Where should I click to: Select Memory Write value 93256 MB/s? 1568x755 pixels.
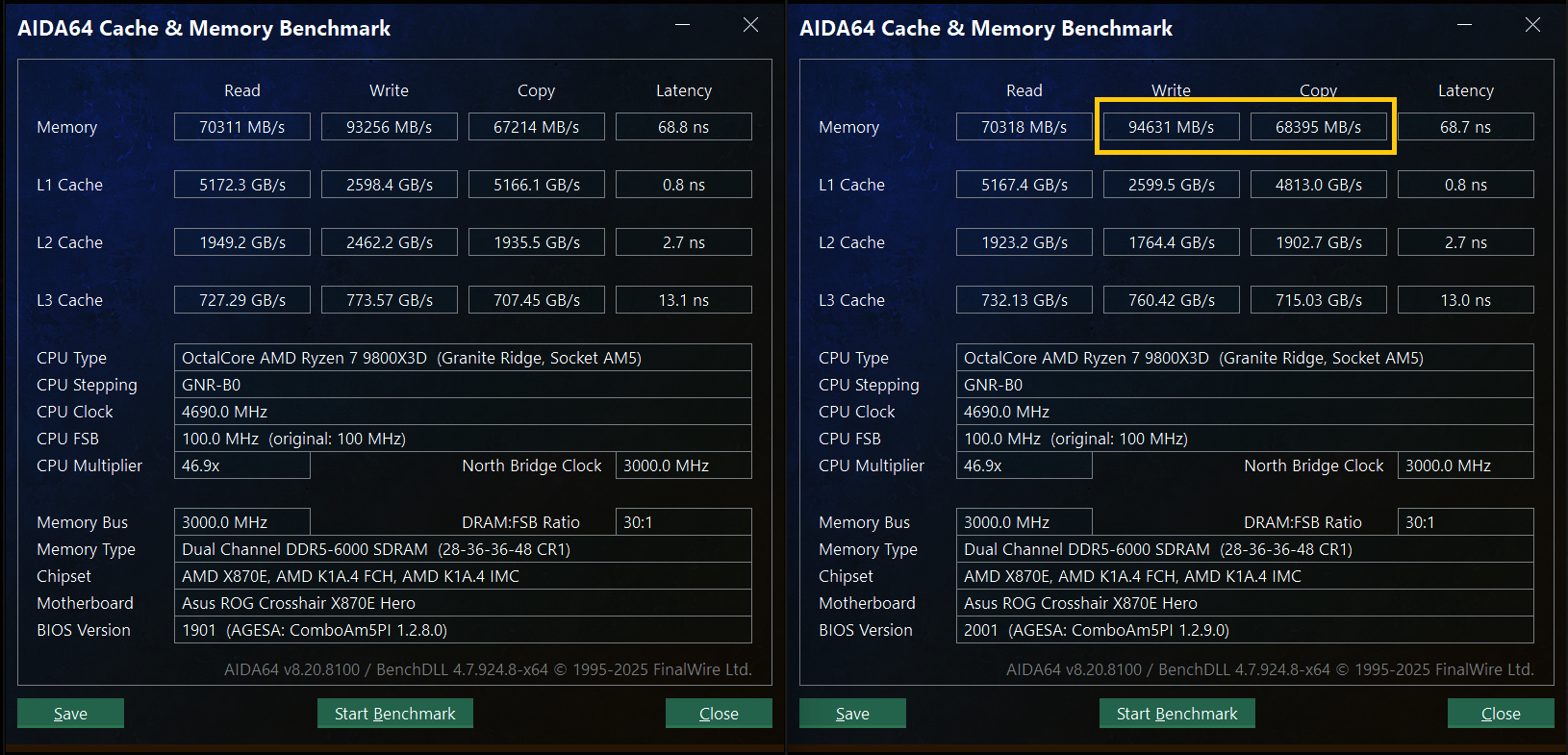pos(390,127)
